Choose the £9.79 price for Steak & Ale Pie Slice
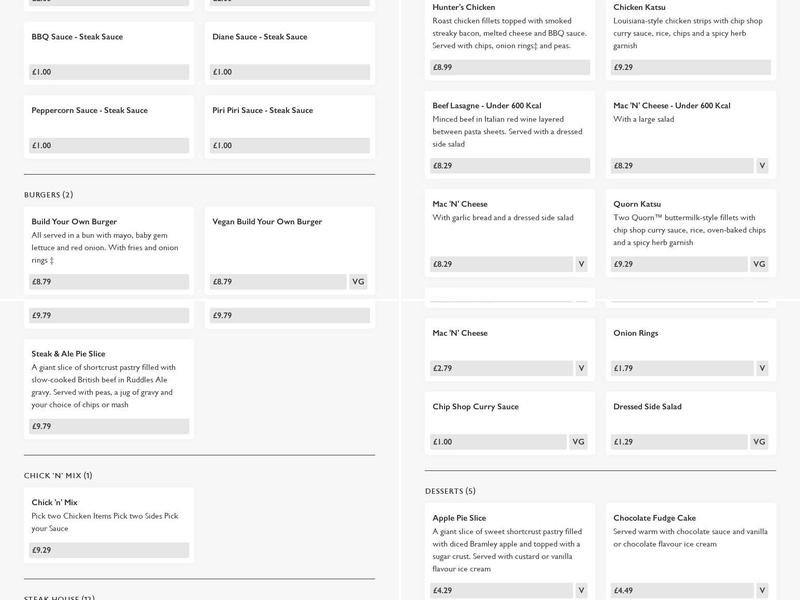This screenshot has height=600, width=800. tap(110, 426)
